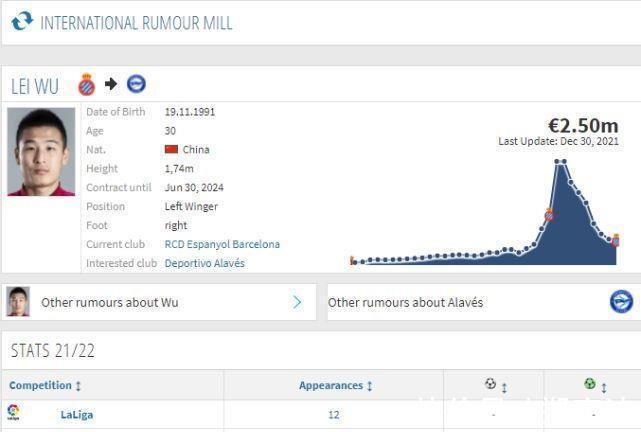The height and width of the screenshot is (432, 641).
Task: Open Other rumours about Alavés
Action: coord(484,302)
